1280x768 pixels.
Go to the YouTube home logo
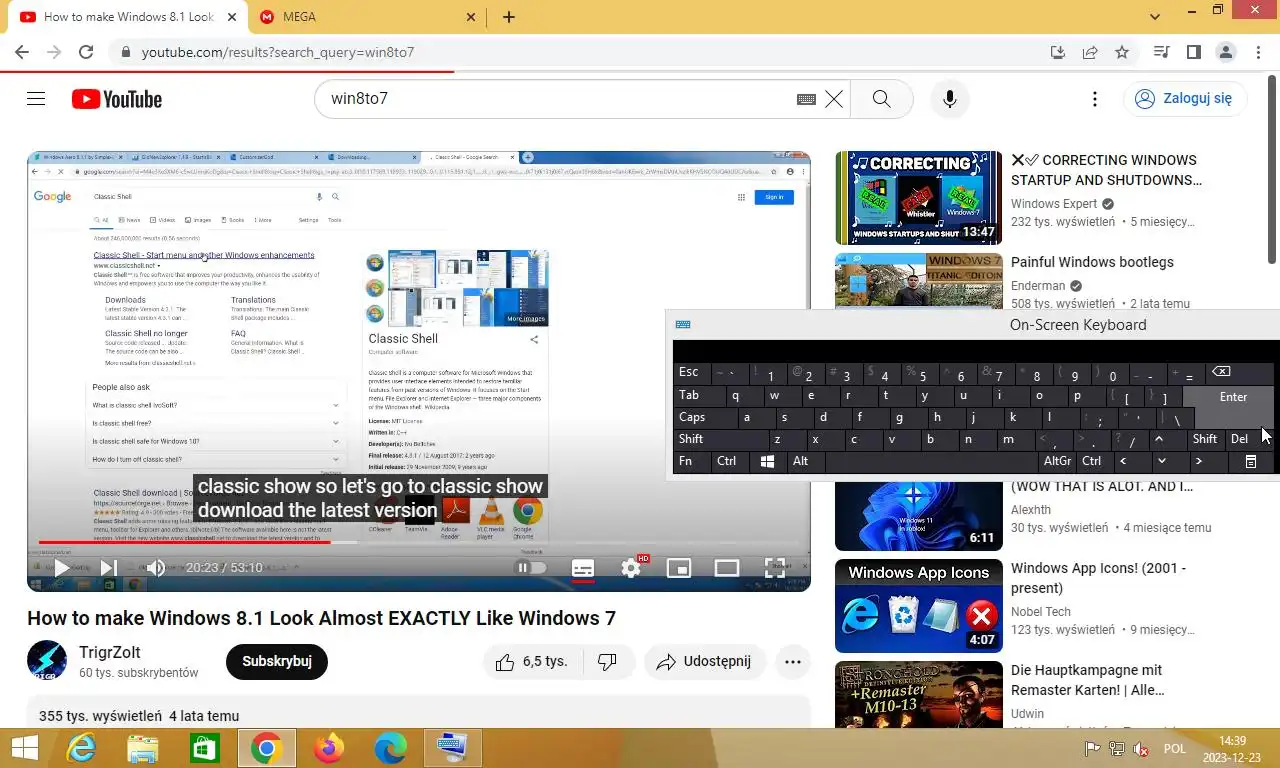click(x=117, y=99)
